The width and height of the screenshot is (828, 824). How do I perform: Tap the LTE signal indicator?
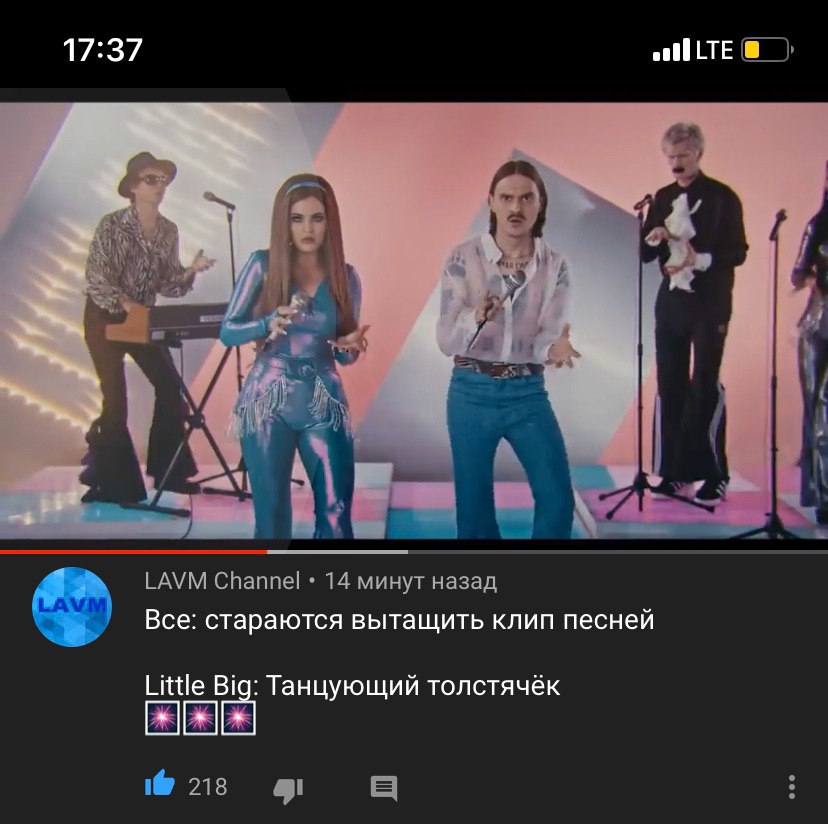714,50
